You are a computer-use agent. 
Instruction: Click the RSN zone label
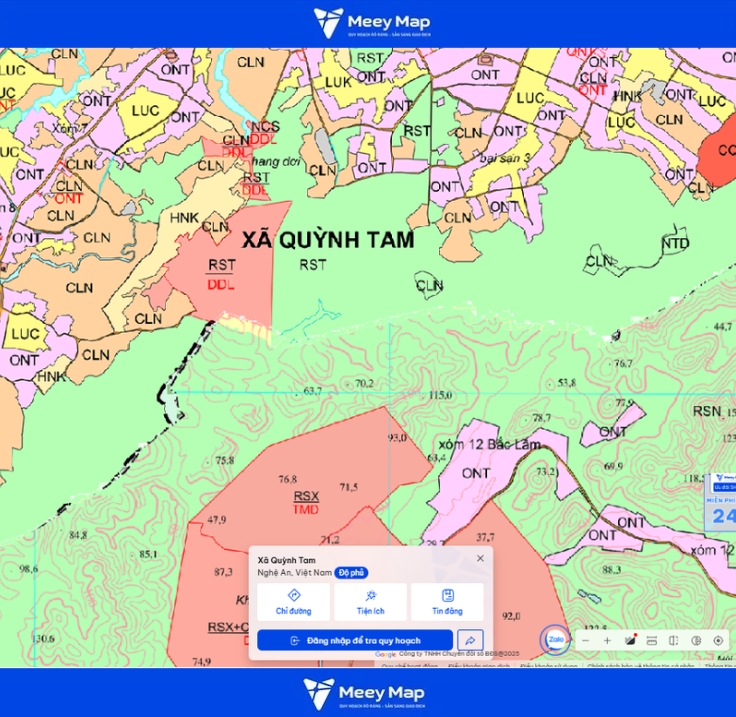tap(707, 411)
